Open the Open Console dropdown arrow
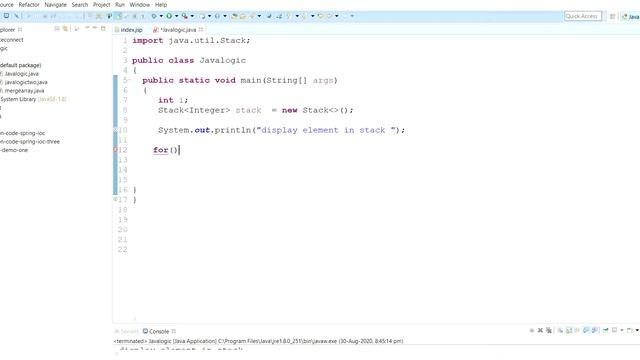Viewport: 640px width, 360px height. pyautogui.click(x=637, y=330)
